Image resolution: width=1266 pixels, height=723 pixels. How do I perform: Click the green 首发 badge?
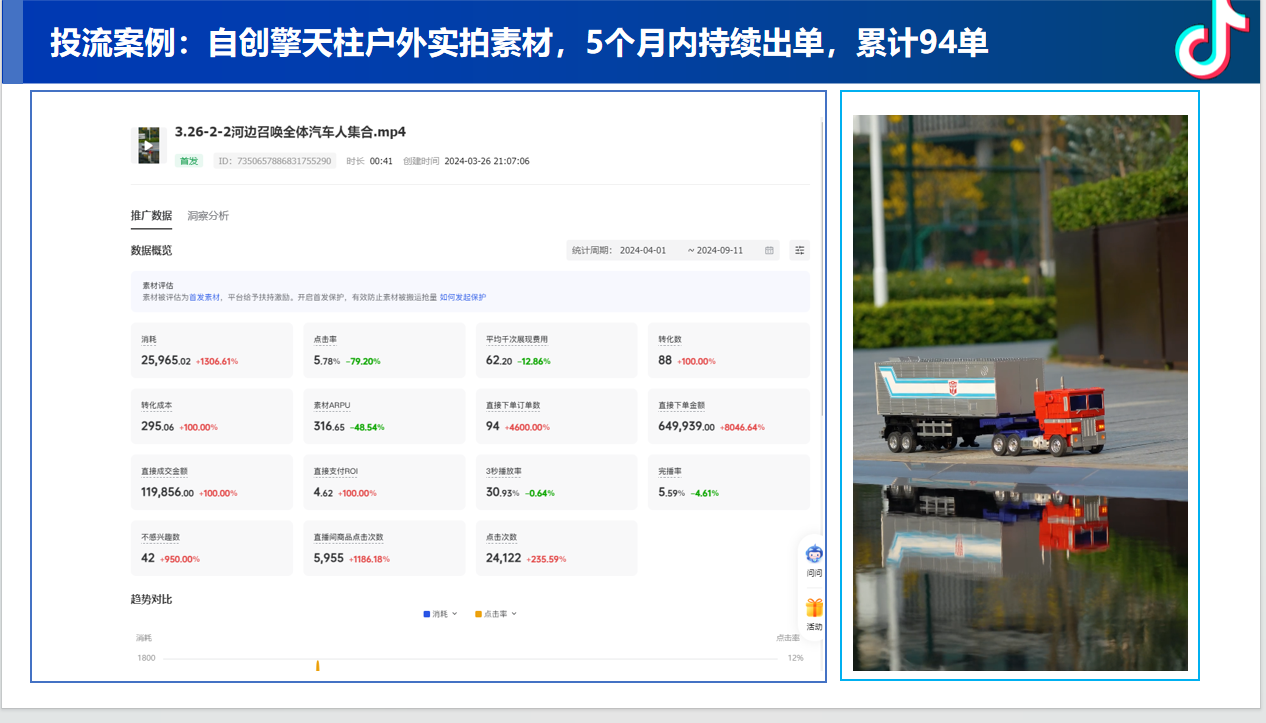188,161
